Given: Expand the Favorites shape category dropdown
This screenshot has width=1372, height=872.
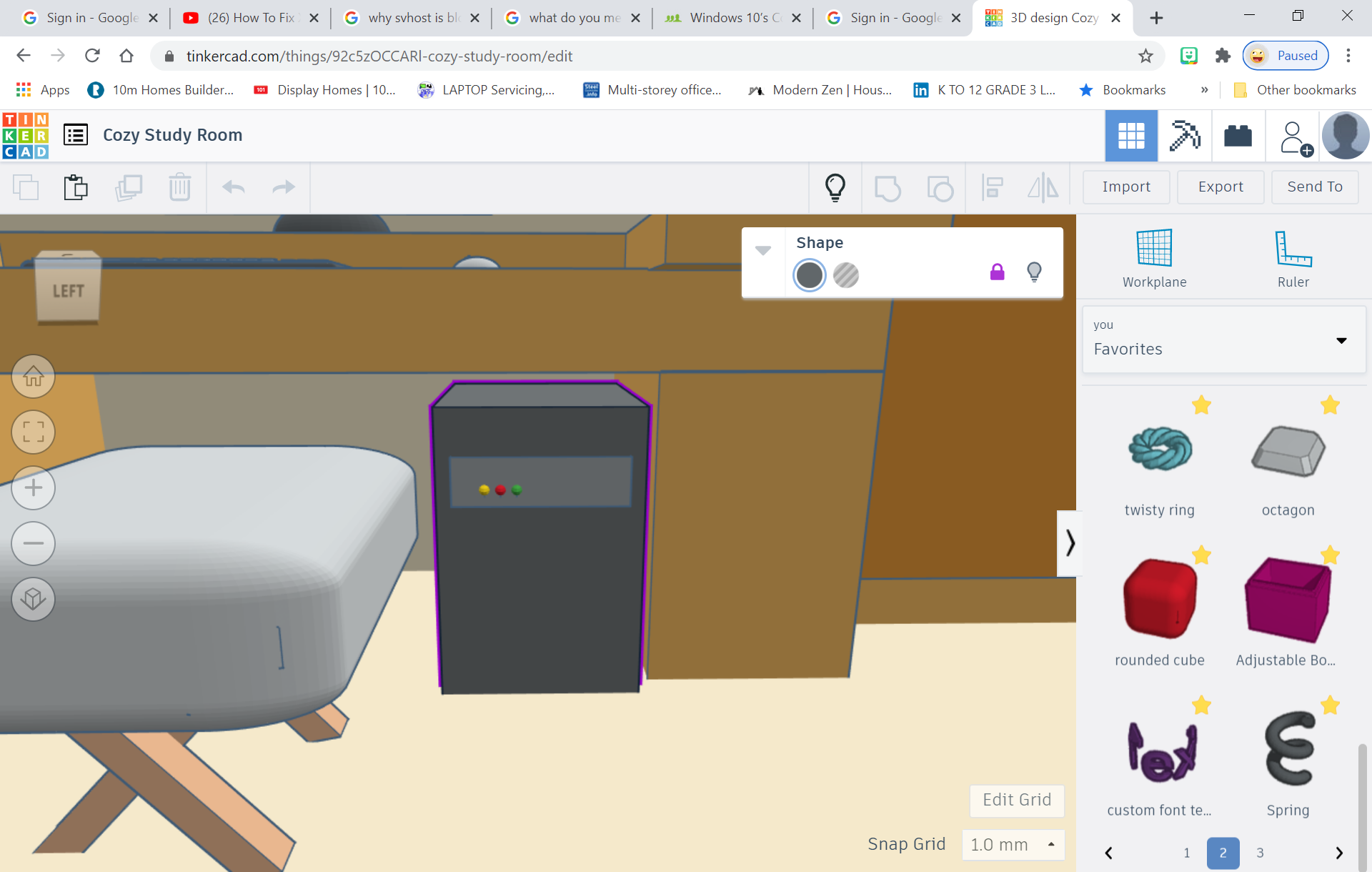Looking at the screenshot, I should point(1341,340).
